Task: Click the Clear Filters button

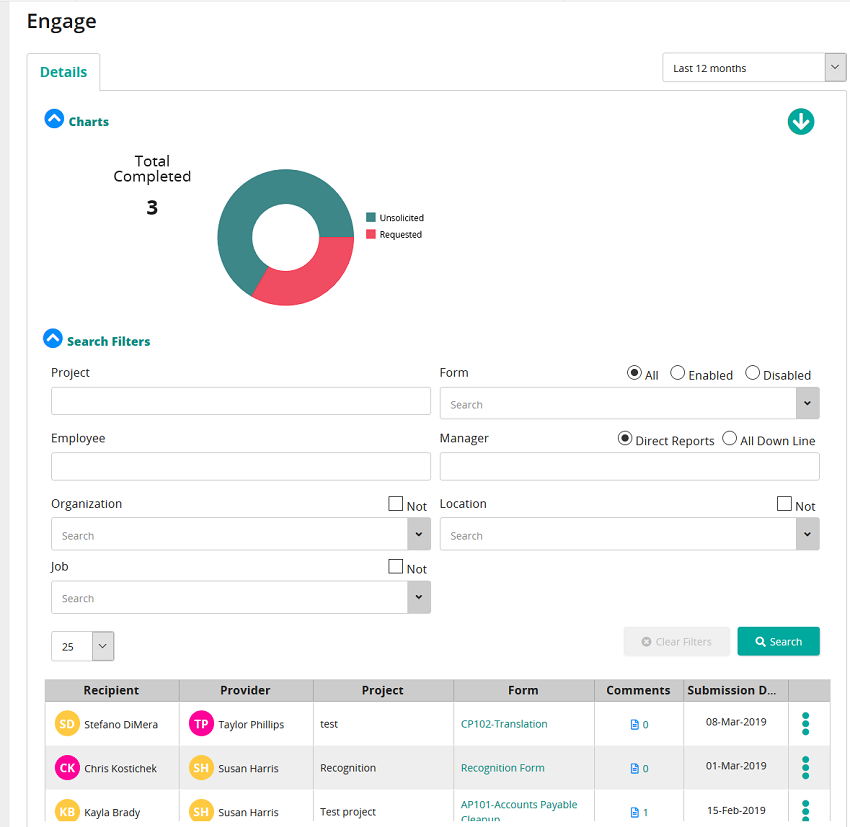Action: coord(677,642)
